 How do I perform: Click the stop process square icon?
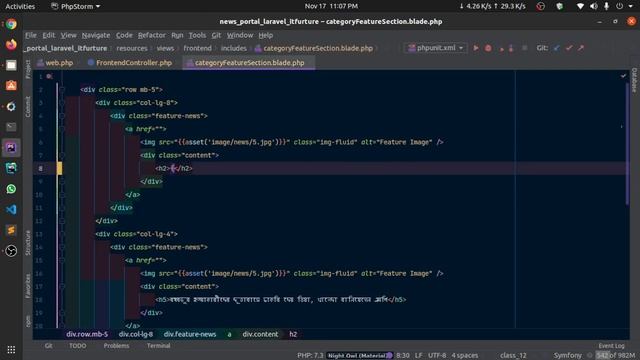[524, 48]
